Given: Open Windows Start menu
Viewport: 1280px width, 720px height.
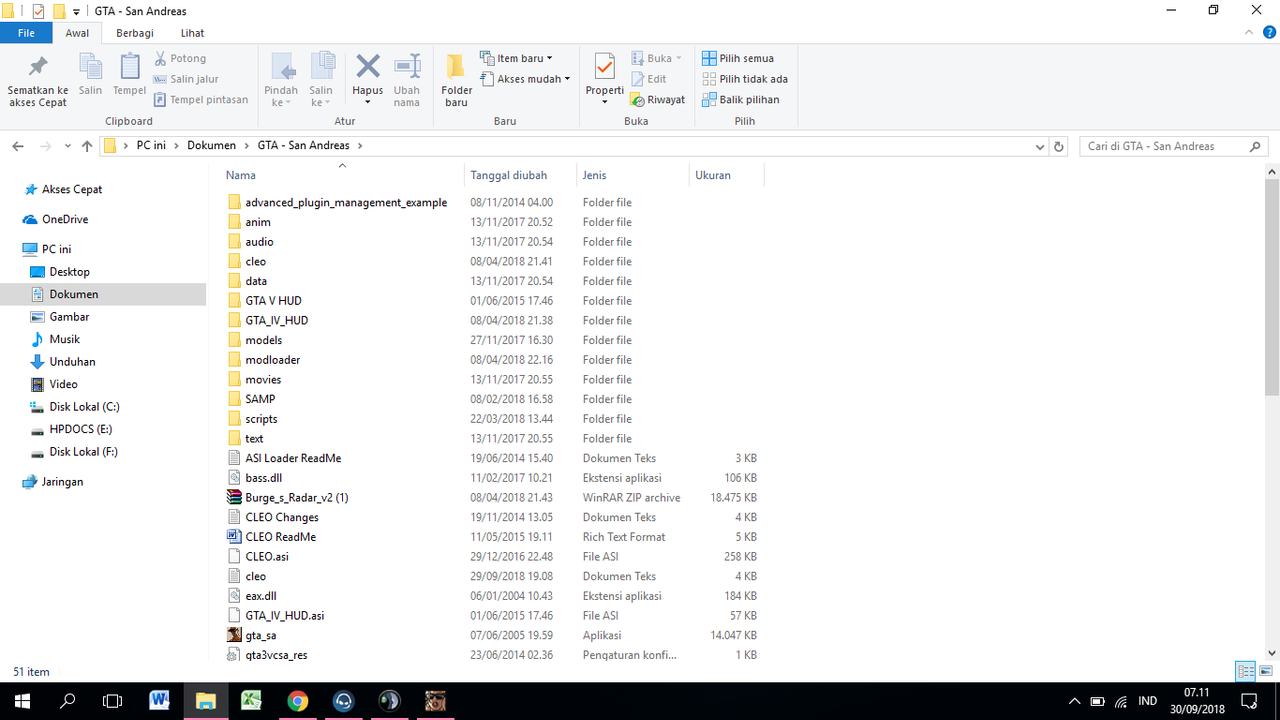Looking at the screenshot, I should pyautogui.click(x=22, y=700).
